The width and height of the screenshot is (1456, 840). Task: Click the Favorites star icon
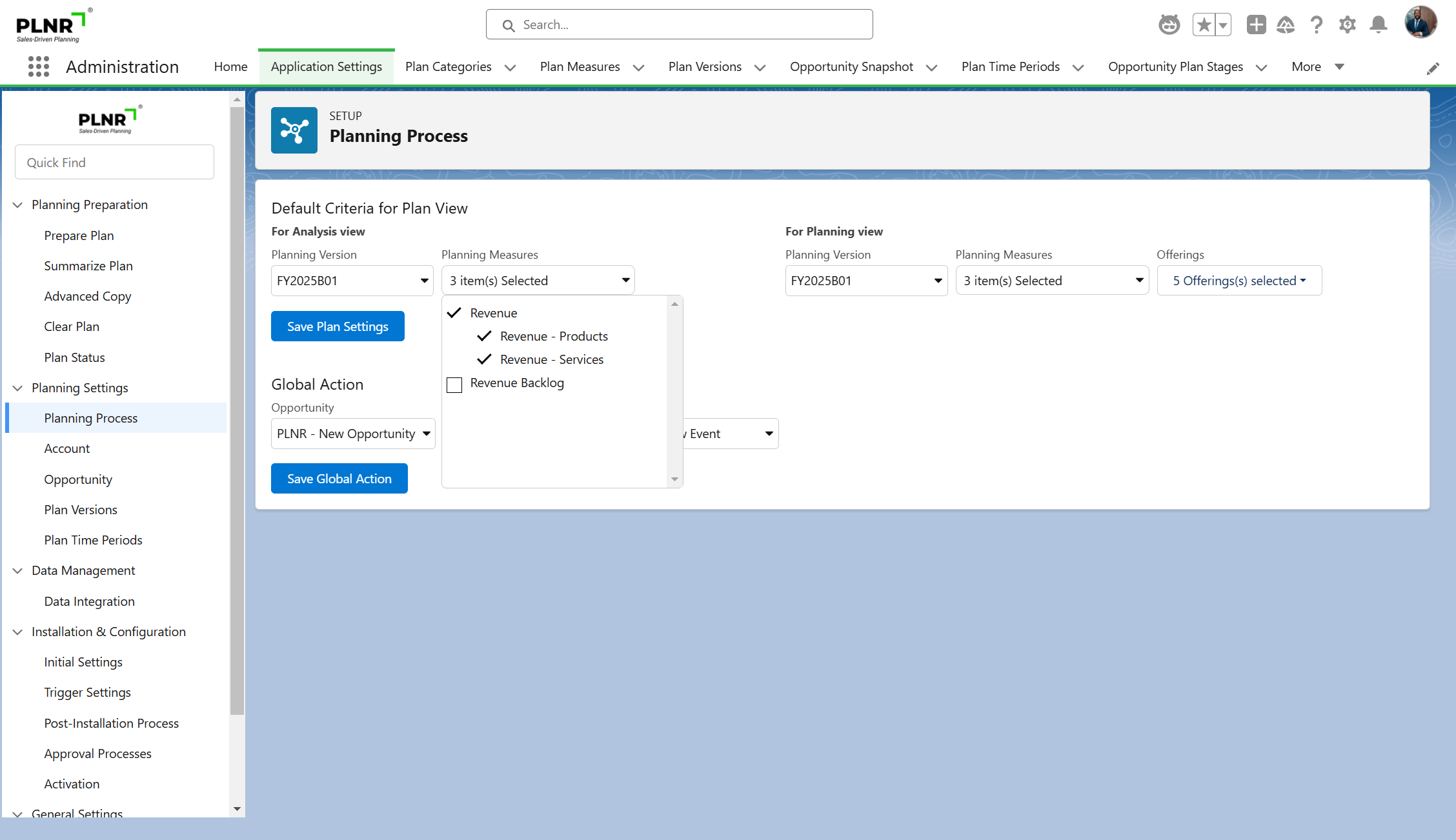click(1204, 25)
